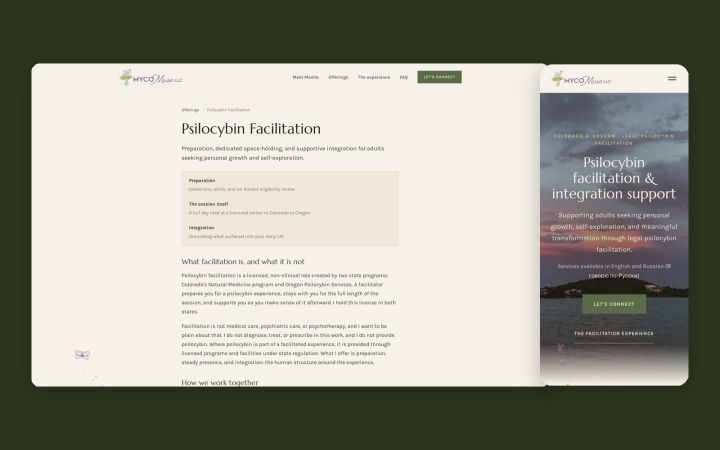Select the Integration summary row

[290, 232]
